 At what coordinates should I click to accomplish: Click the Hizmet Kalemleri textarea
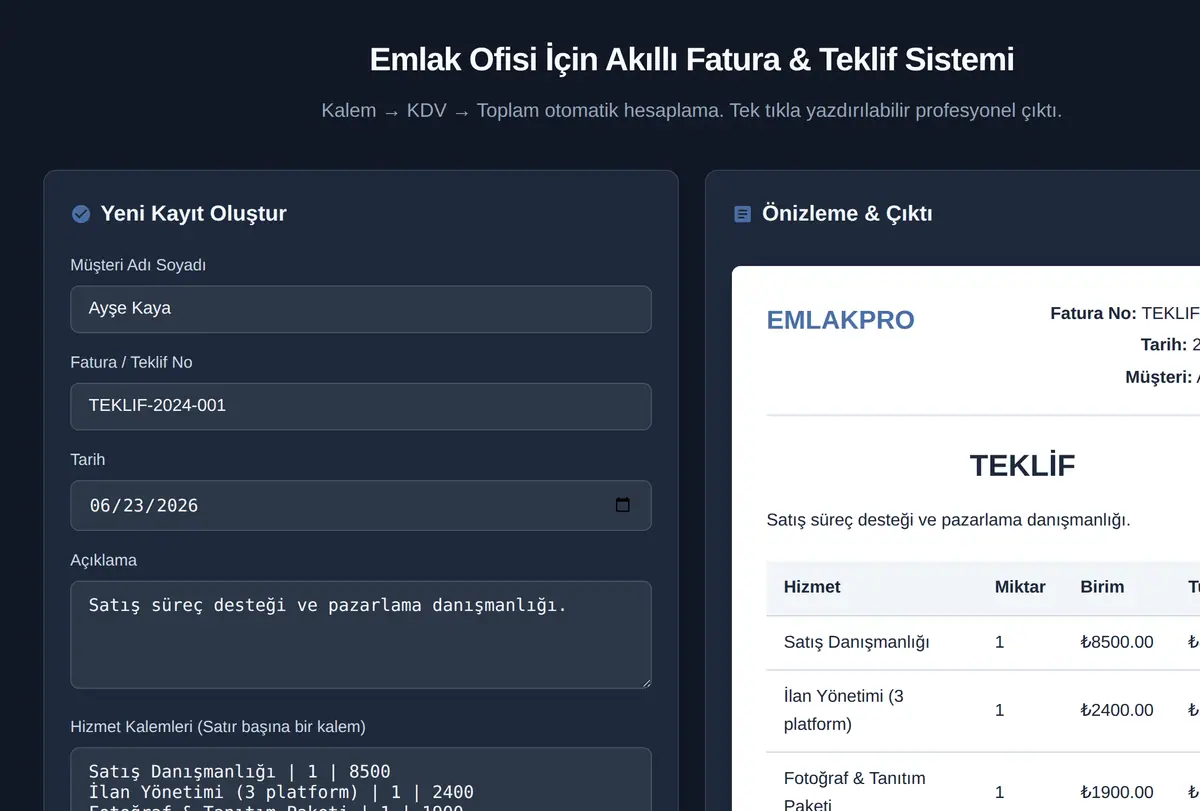(361, 779)
